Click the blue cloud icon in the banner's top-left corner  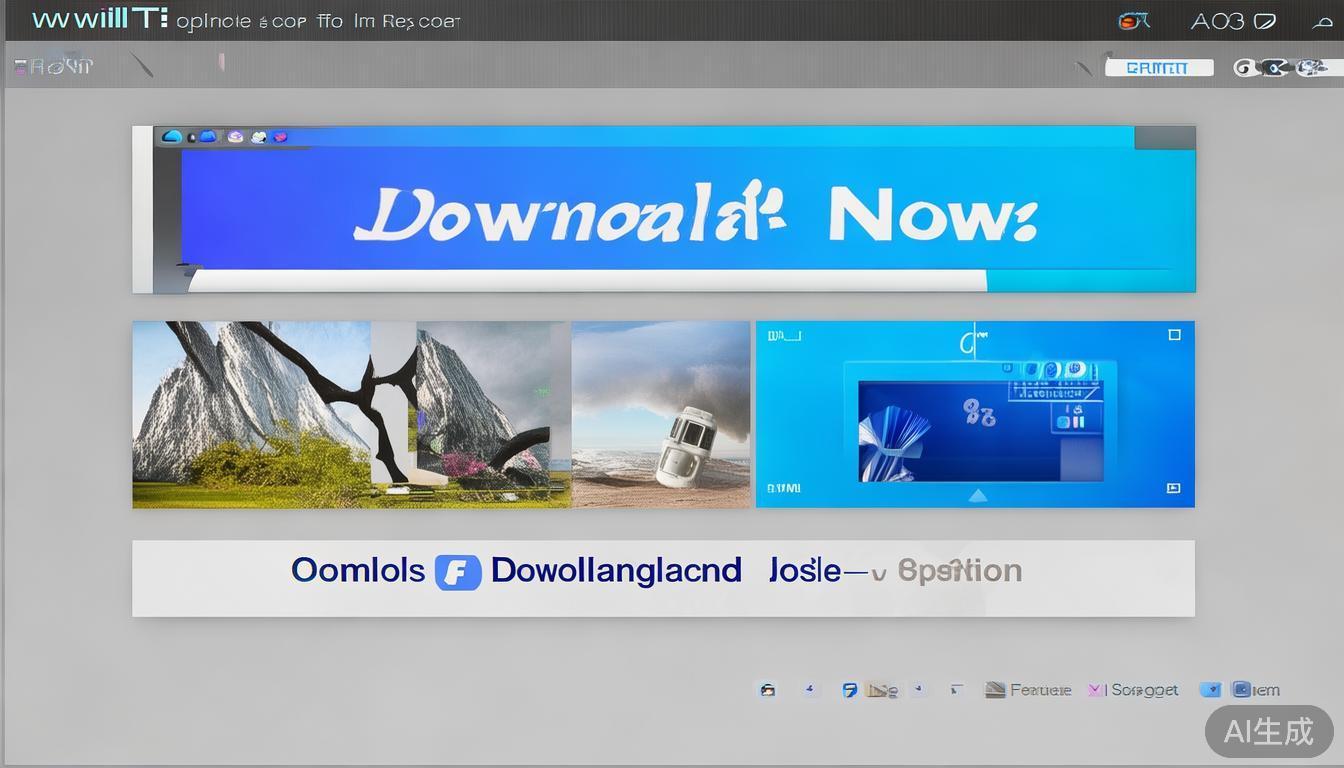click(x=171, y=136)
